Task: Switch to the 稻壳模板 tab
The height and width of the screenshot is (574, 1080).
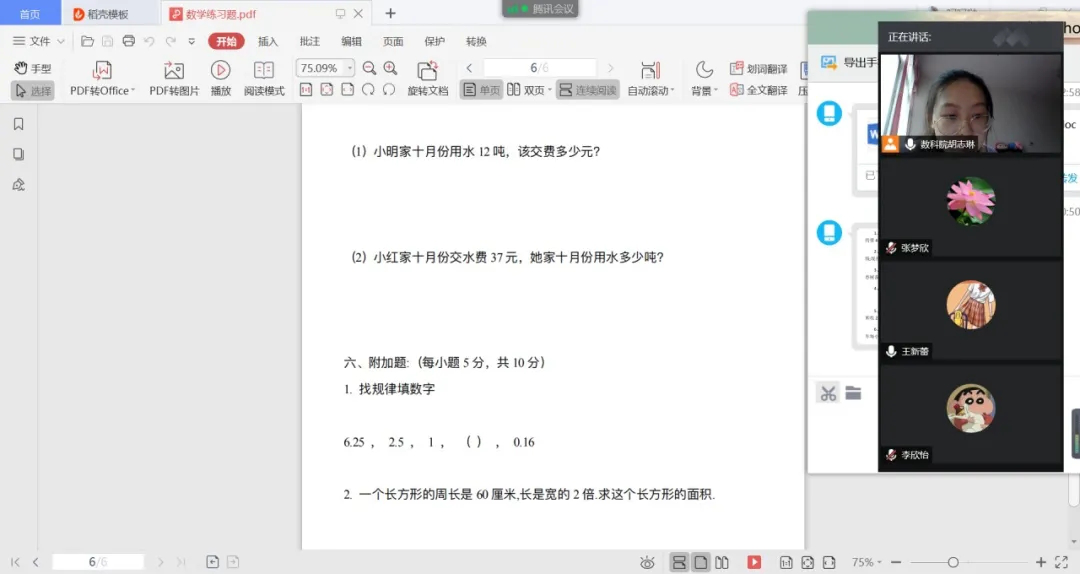Action: tap(107, 14)
